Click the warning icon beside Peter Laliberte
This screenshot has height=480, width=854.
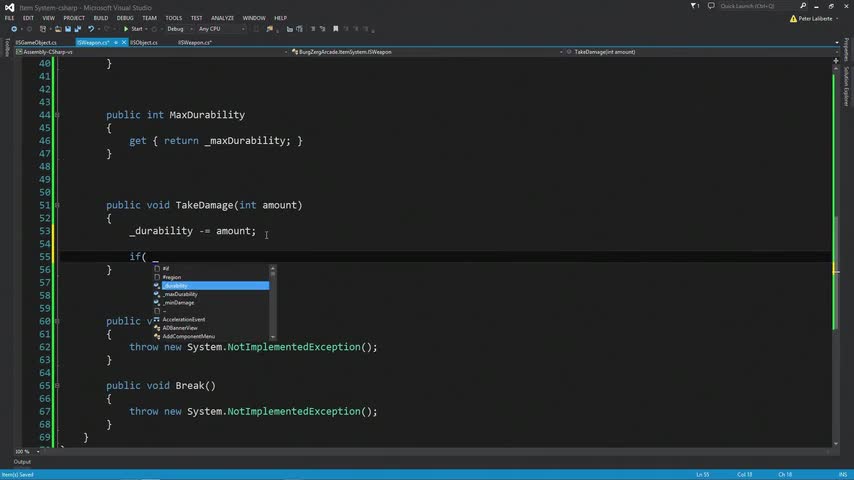[793, 19]
